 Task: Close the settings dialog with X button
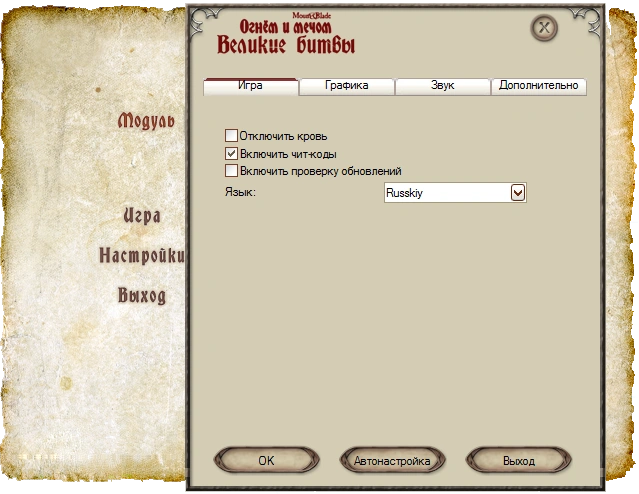coord(544,28)
